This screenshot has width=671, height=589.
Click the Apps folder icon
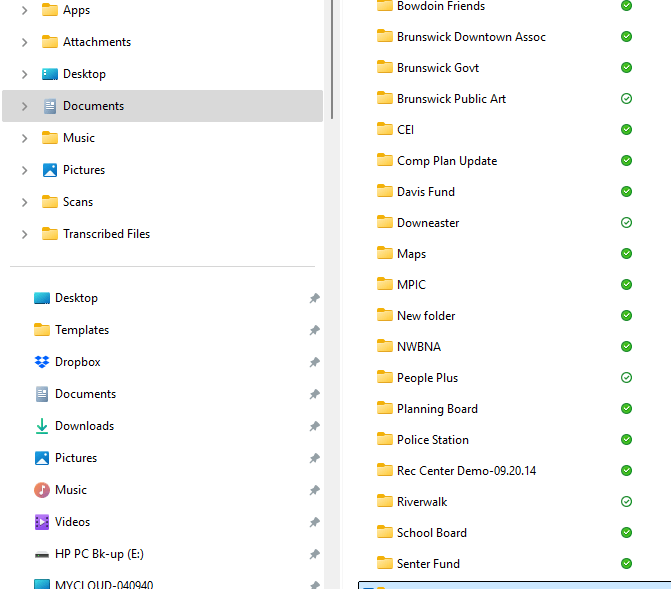(x=50, y=10)
